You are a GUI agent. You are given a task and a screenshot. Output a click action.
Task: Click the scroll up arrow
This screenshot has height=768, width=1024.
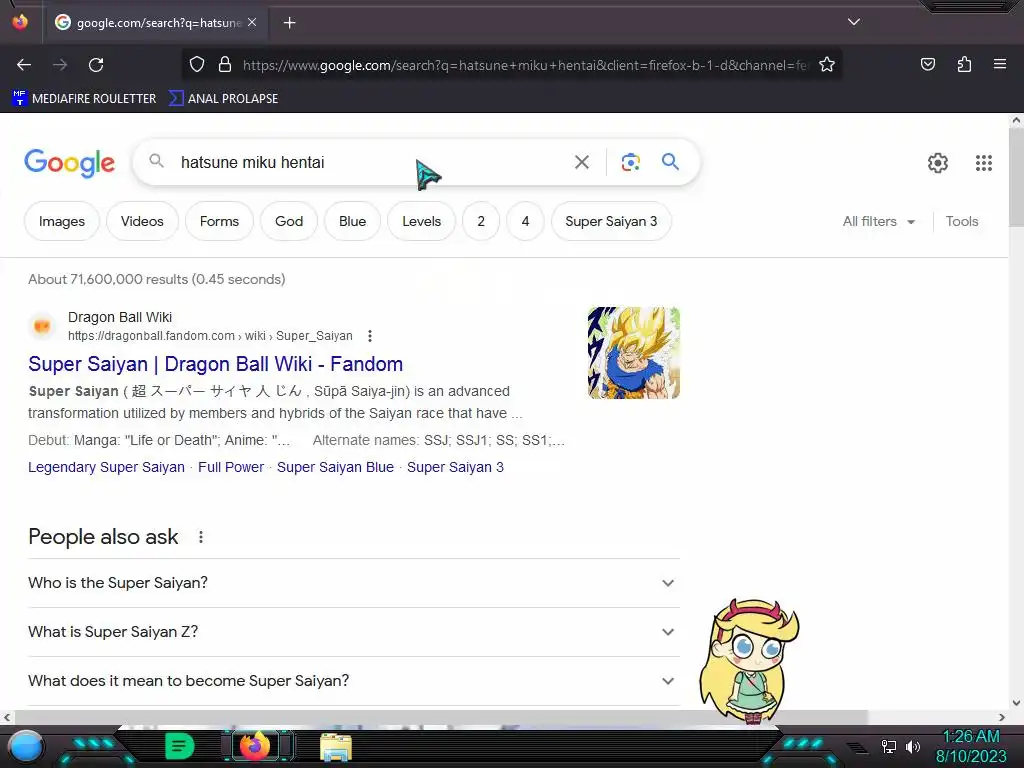1016,120
